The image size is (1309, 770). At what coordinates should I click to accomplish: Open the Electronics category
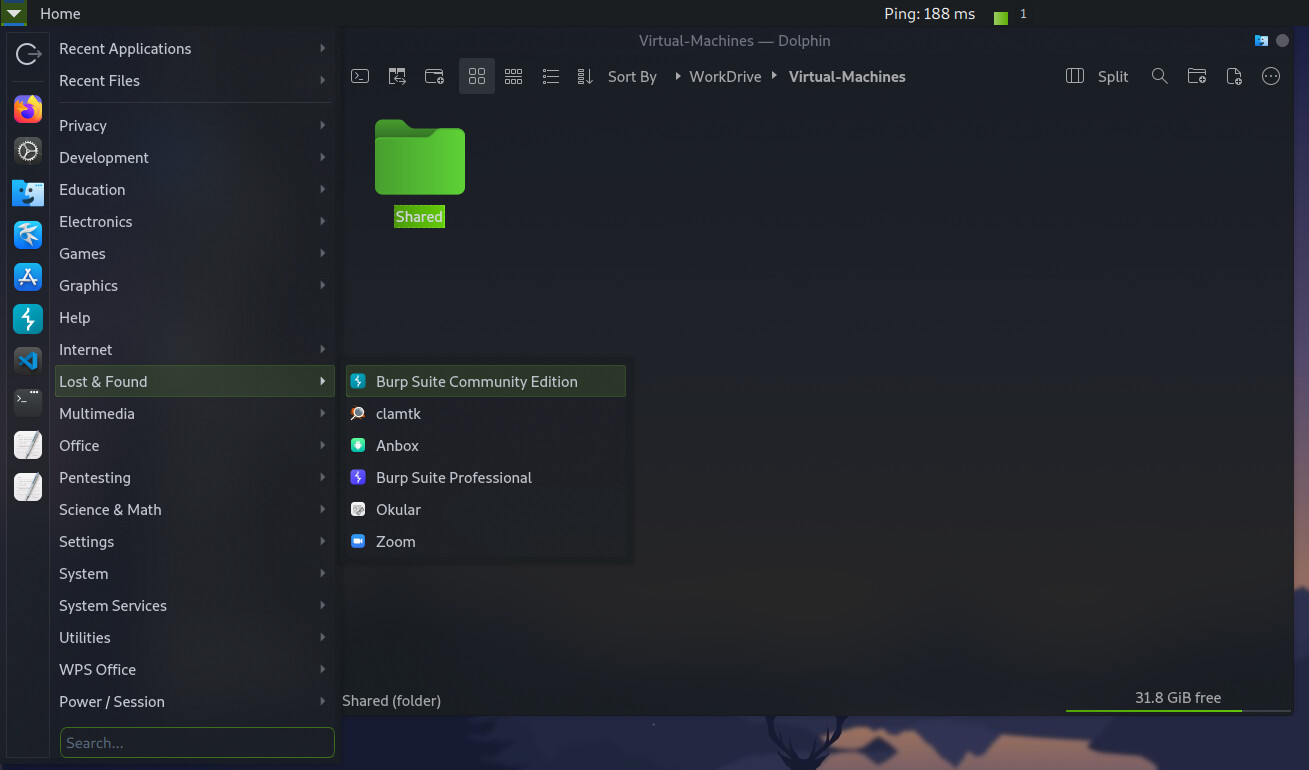194,221
